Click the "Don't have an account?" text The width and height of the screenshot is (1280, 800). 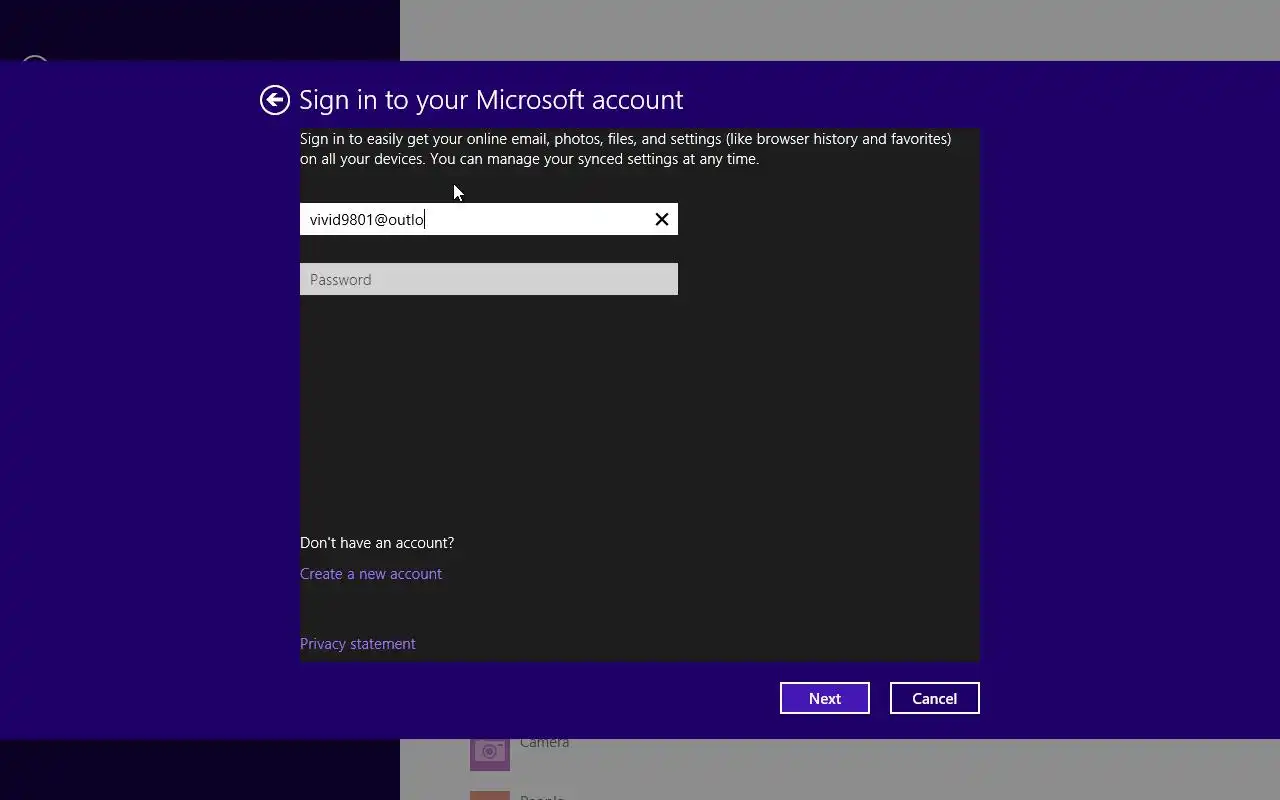tap(377, 543)
